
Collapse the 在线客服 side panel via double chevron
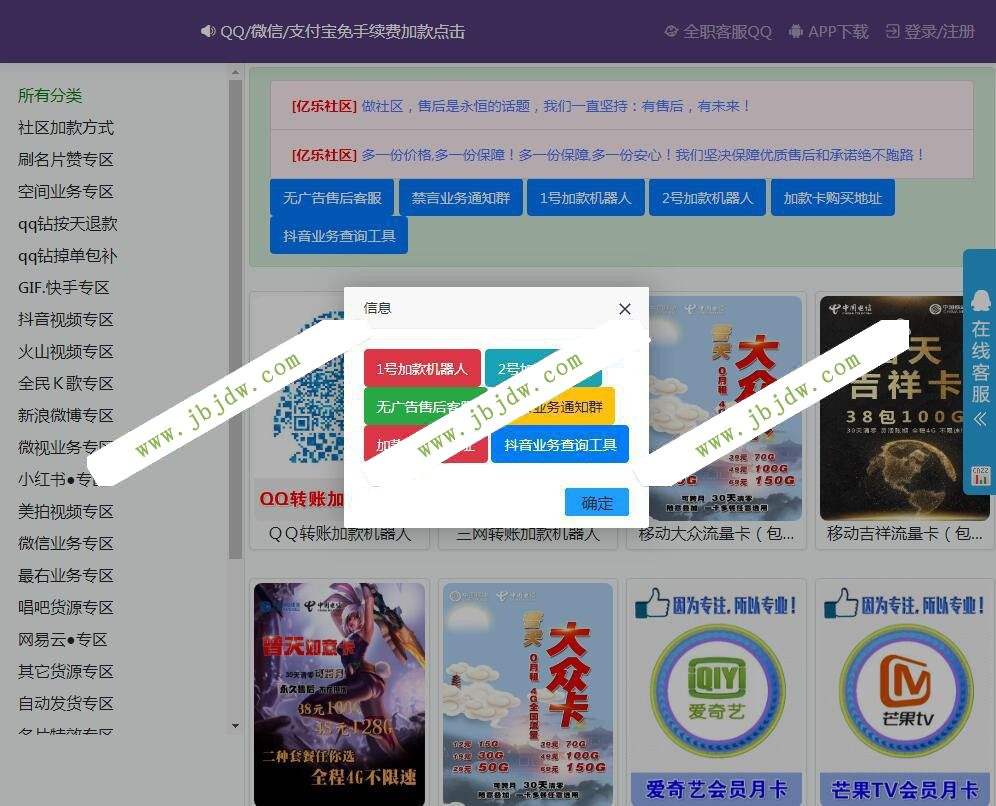pos(980,419)
